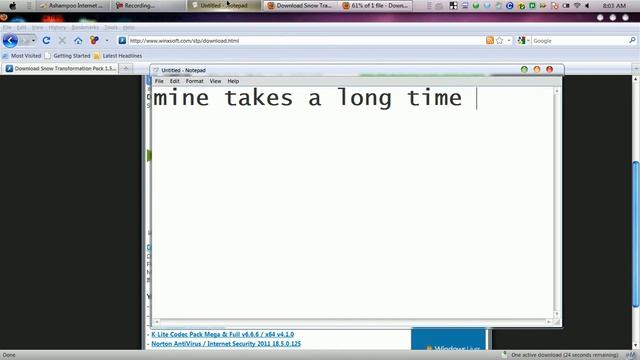Click the battery tray icon

(566, 6)
